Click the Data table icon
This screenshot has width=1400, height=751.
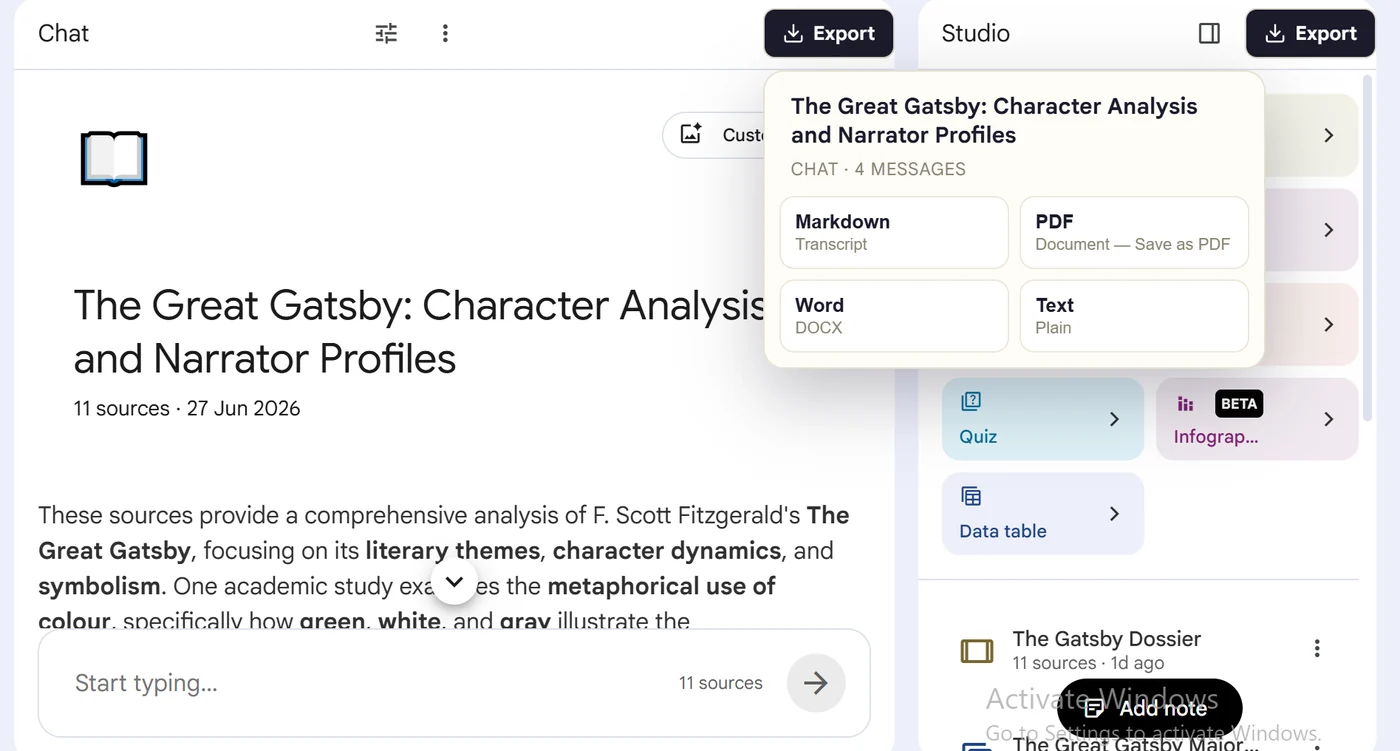pyautogui.click(x=971, y=496)
